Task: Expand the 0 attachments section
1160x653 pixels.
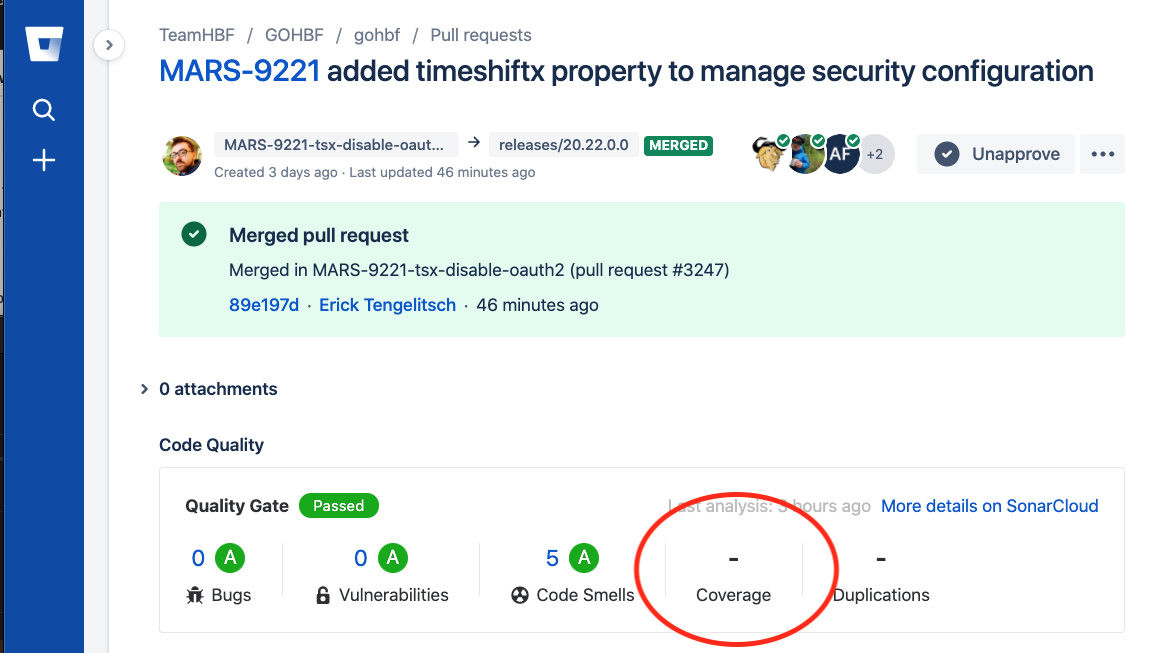Action: tap(145, 389)
